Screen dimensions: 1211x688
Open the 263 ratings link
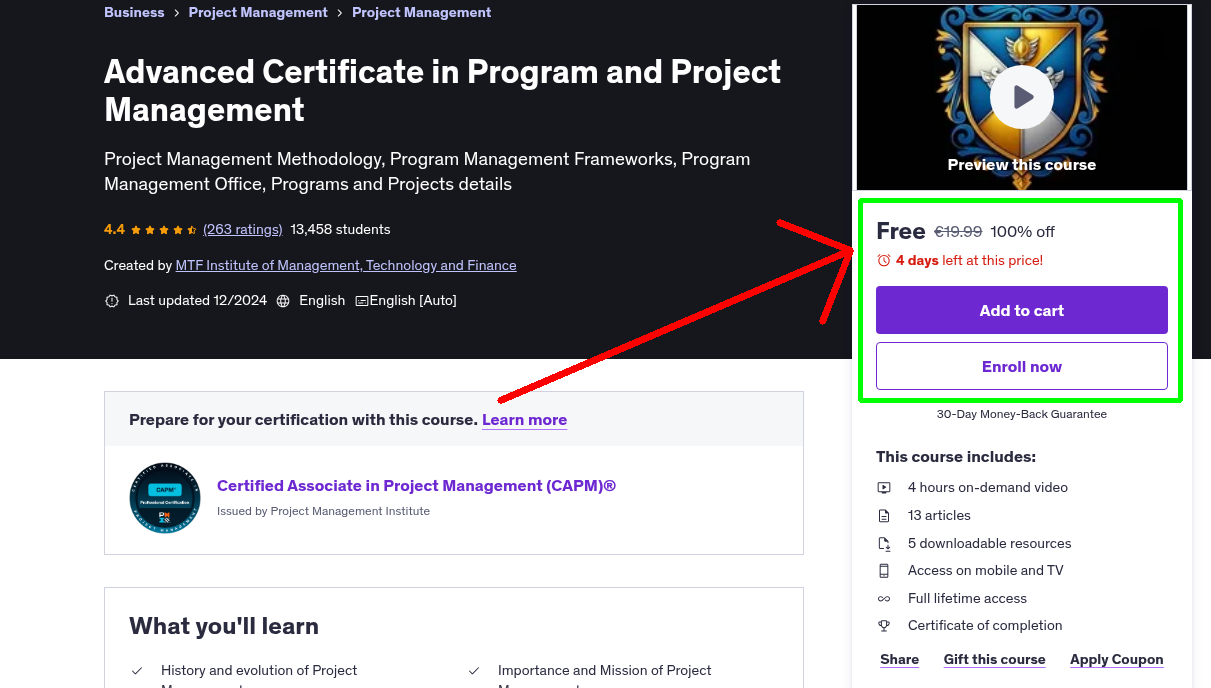point(243,229)
